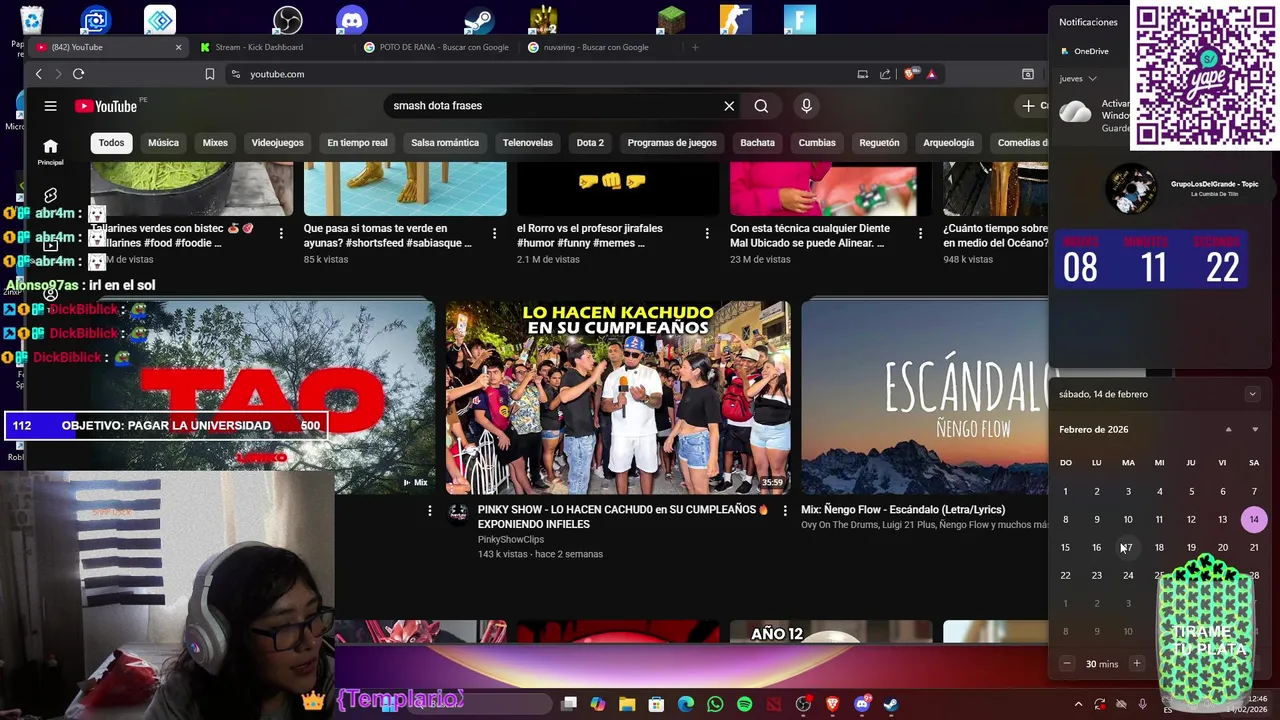Start voice search with microphone icon
Screen dimensions: 1280x720
(x=806, y=106)
